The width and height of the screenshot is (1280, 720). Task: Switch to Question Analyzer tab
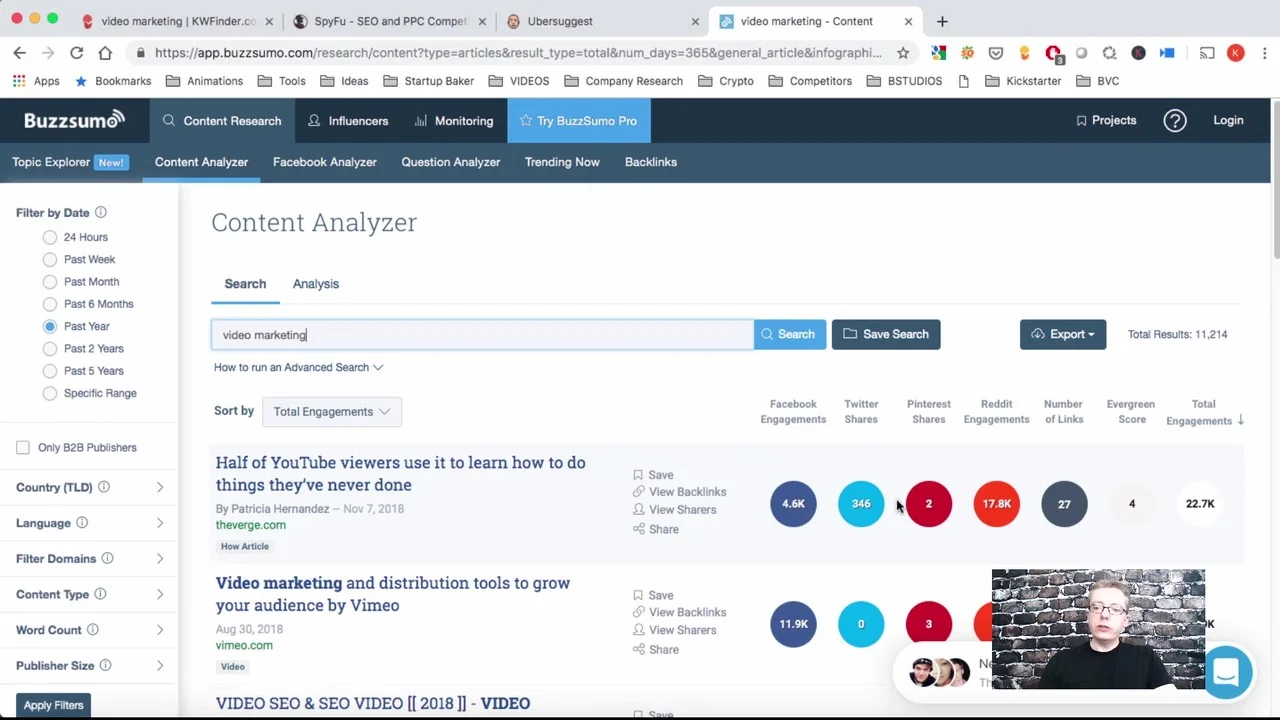pyautogui.click(x=451, y=162)
